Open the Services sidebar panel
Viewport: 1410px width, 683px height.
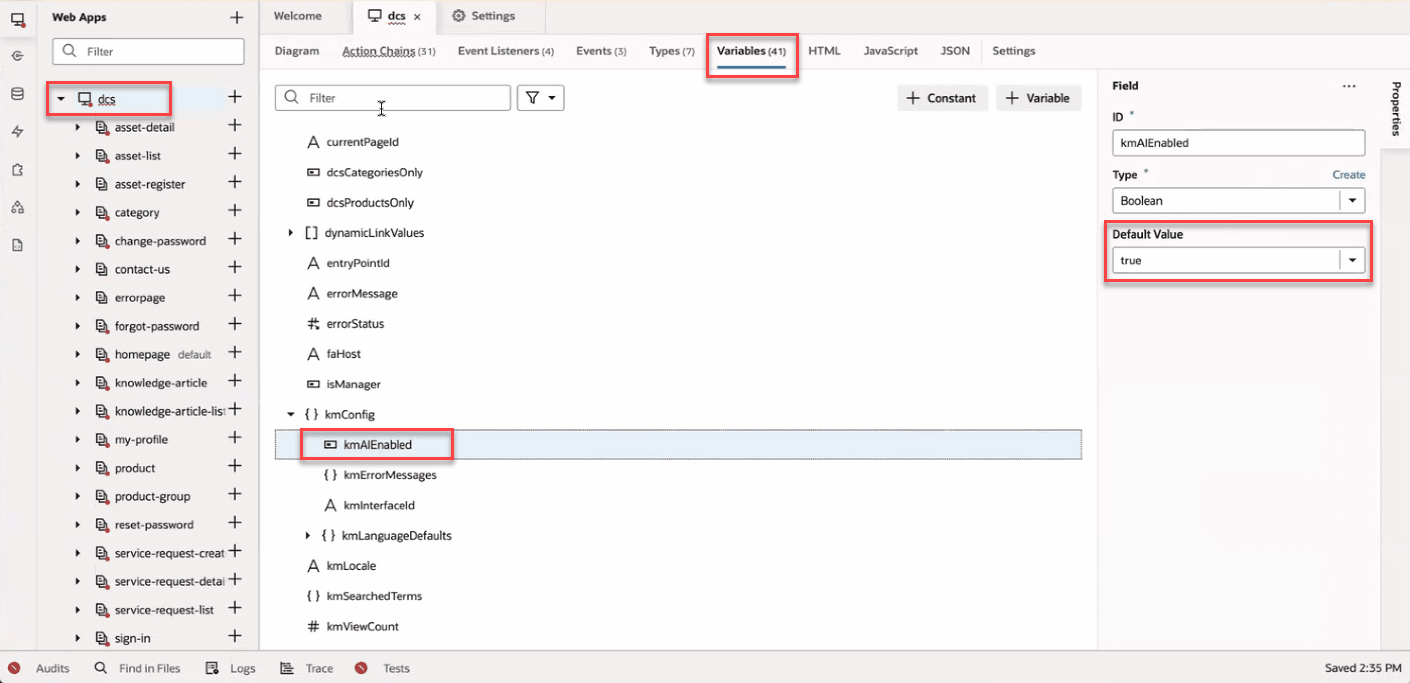point(16,130)
